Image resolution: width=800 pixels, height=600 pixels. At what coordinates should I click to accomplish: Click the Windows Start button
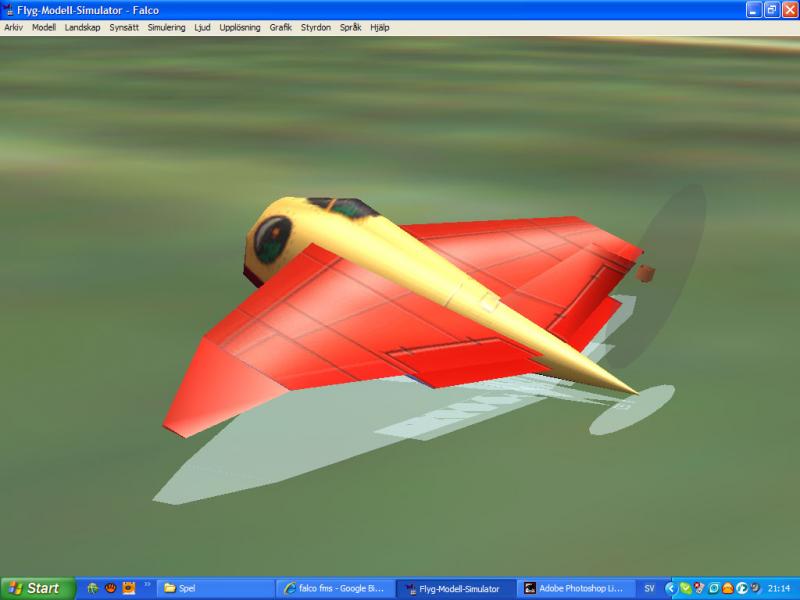pos(37,589)
